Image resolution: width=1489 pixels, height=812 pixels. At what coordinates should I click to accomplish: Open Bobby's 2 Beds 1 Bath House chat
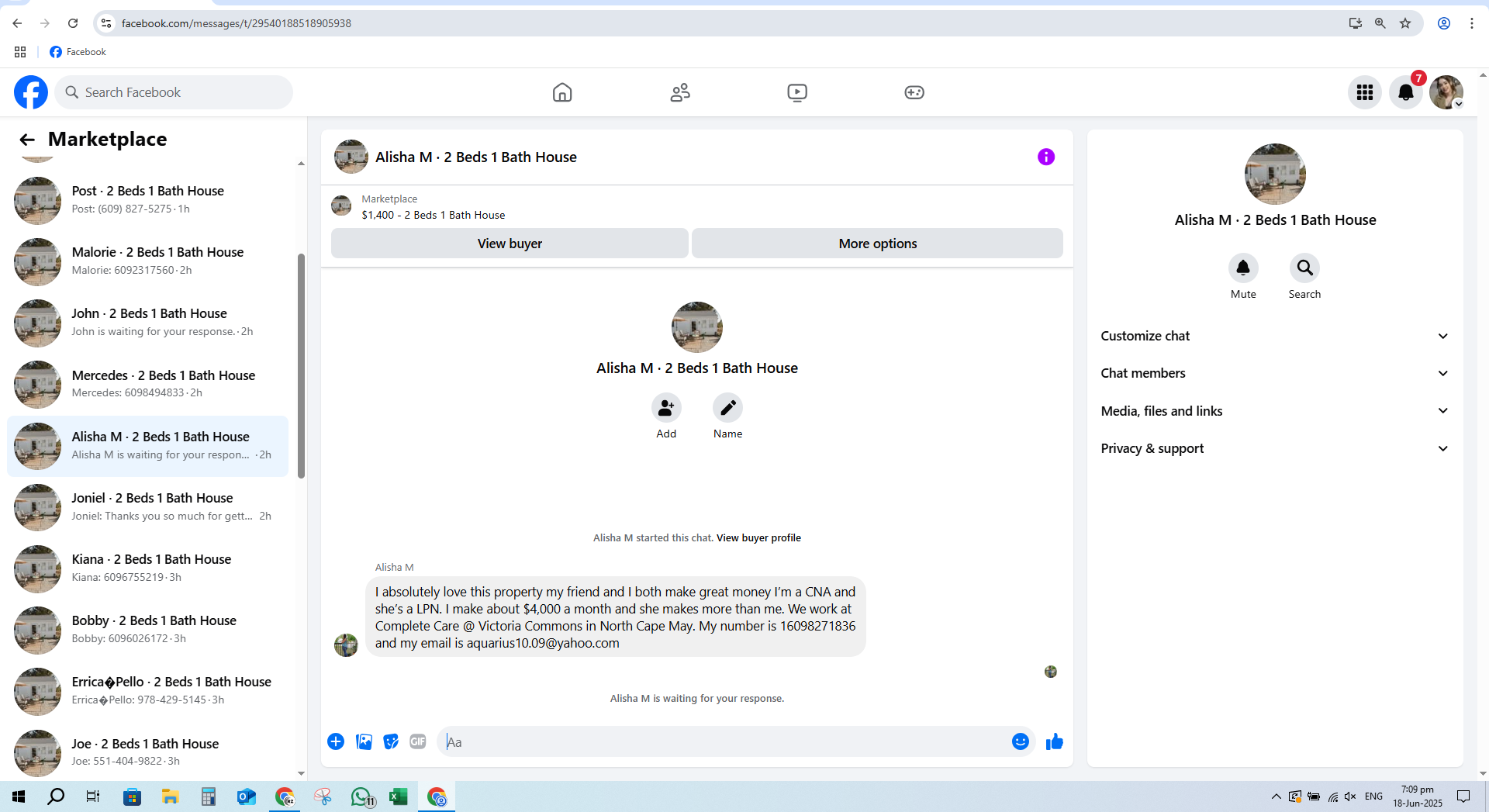pos(147,630)
